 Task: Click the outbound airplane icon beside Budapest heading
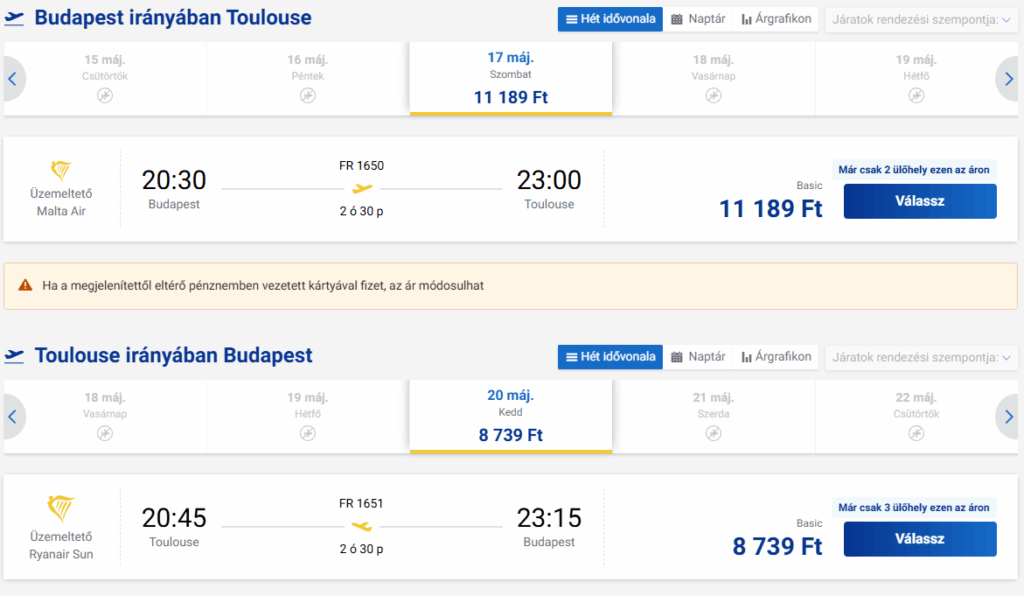[x=14, y=18]
